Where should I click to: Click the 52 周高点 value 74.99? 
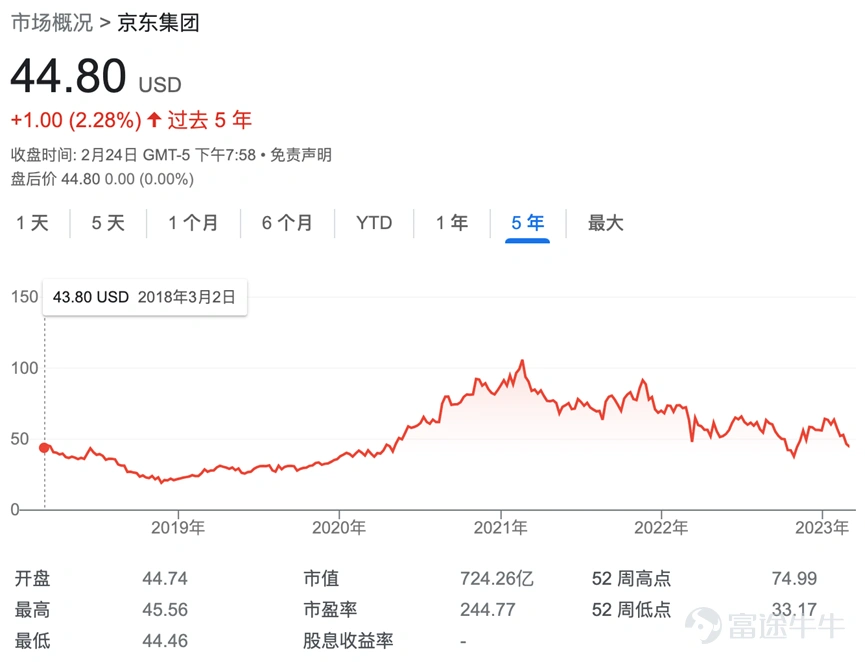pos(794,578)
